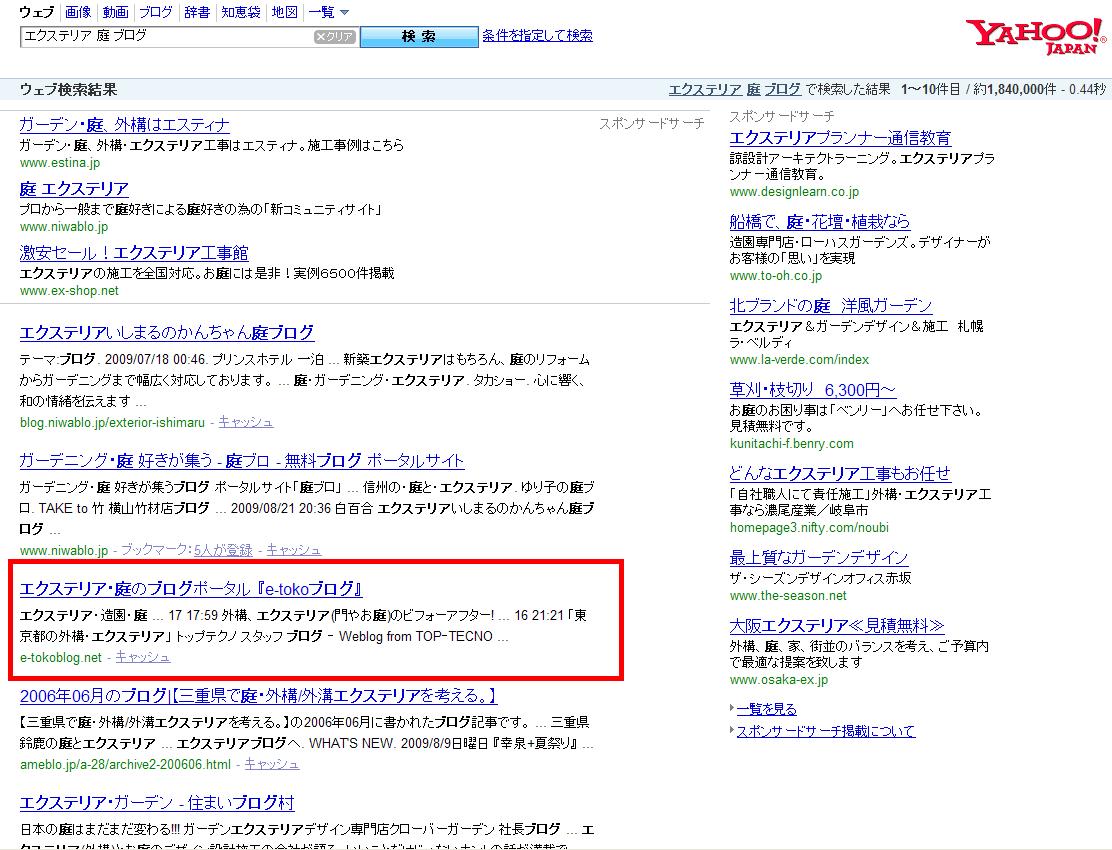Expand the 一覧 dropdown arrow
This screenshot has height=850, width=1112.
coord(345,13)
